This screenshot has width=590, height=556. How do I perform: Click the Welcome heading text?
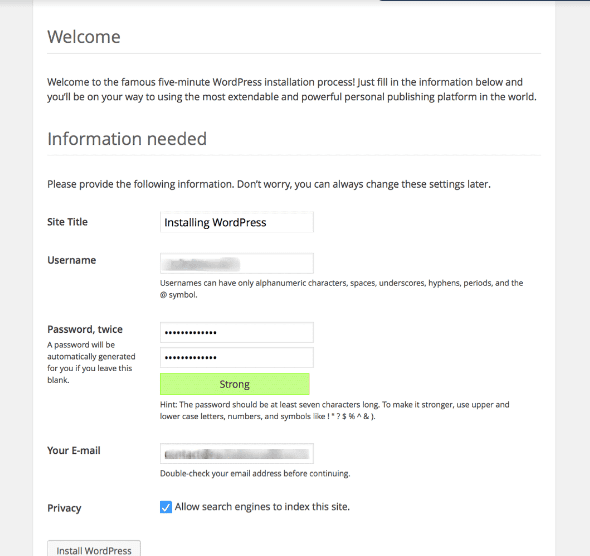pos(84,37)
